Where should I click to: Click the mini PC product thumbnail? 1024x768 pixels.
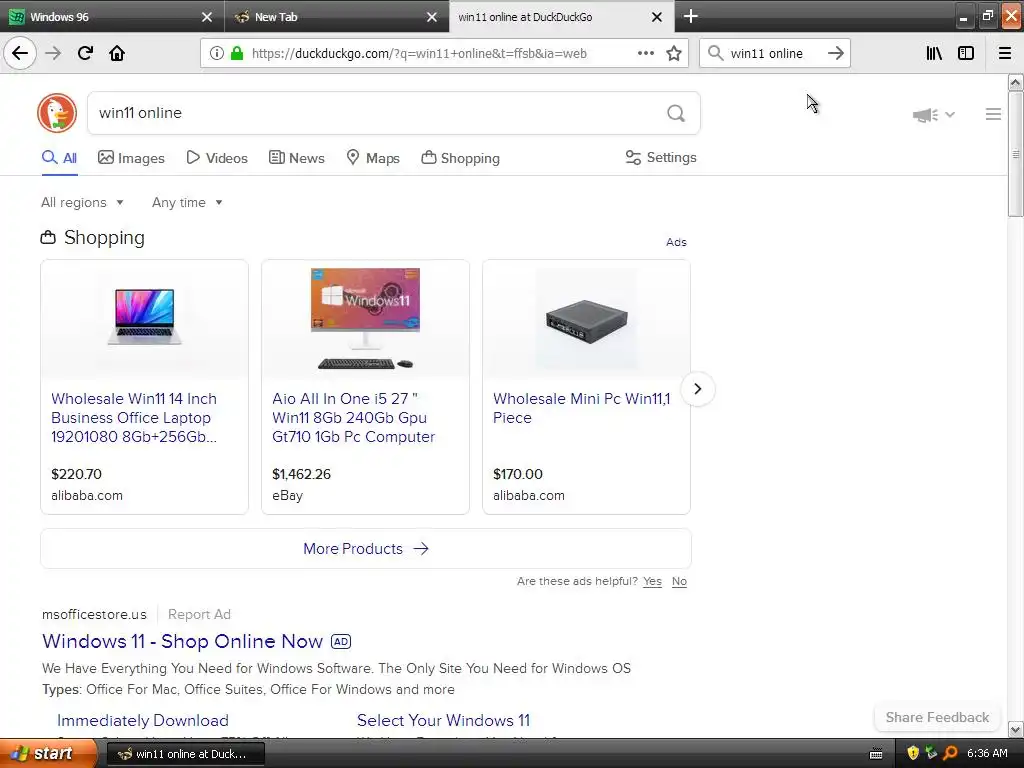(586, 318)
